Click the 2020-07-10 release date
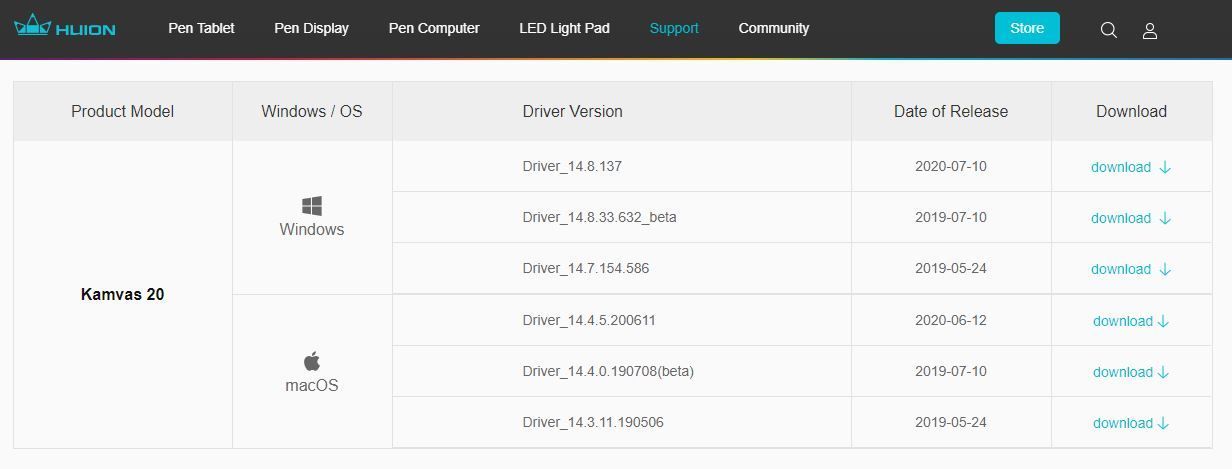Screen dimensions: 1232x469 click(x=951, y=166)
